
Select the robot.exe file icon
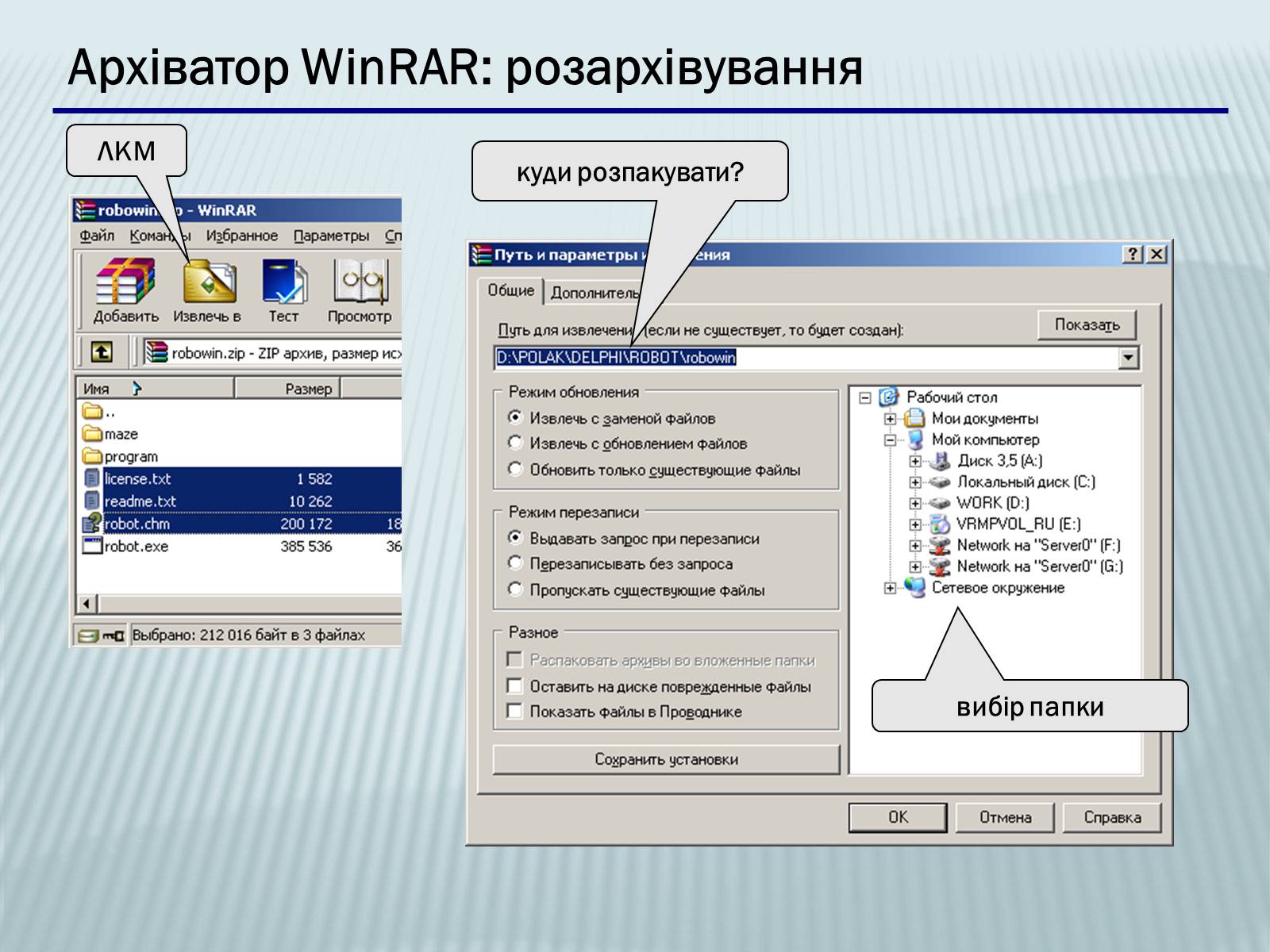tap(92, 546)
